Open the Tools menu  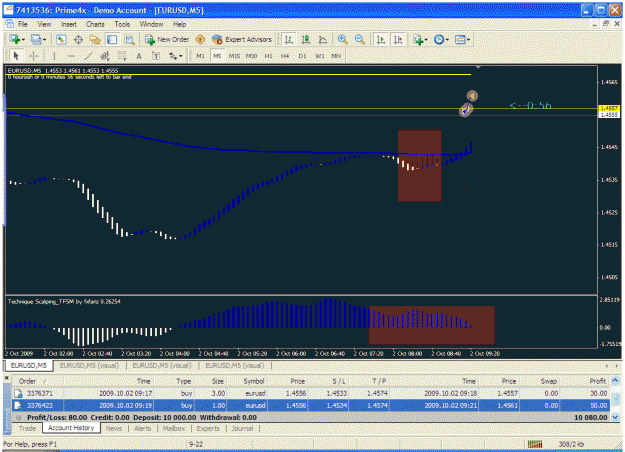(122, 24)
